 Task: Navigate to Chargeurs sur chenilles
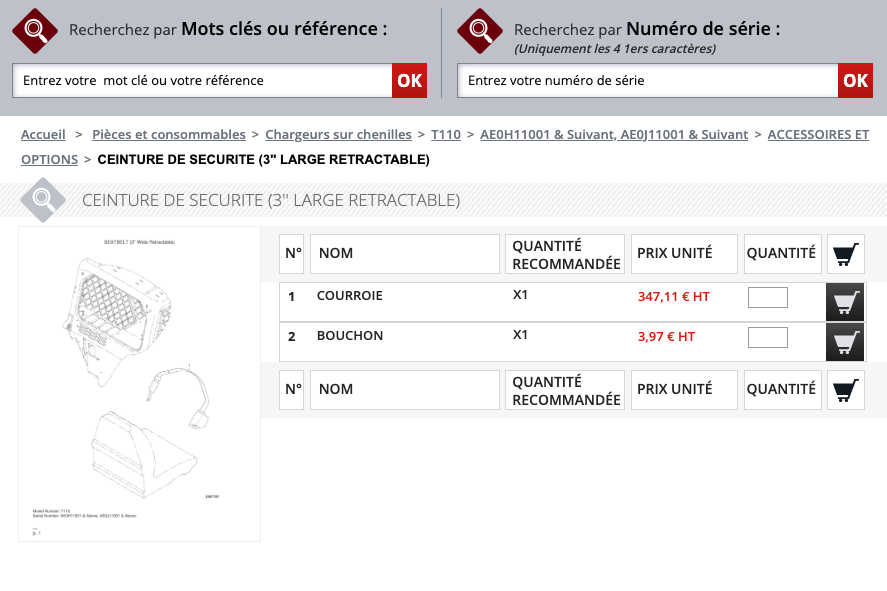pyautogui.click(x=338, y=134)
